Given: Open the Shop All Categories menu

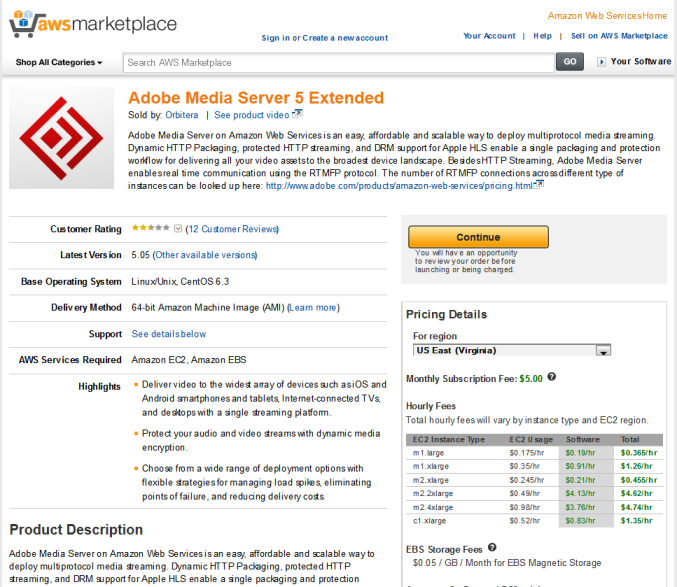Looking at the screenshot, I should tap(59, 62).
